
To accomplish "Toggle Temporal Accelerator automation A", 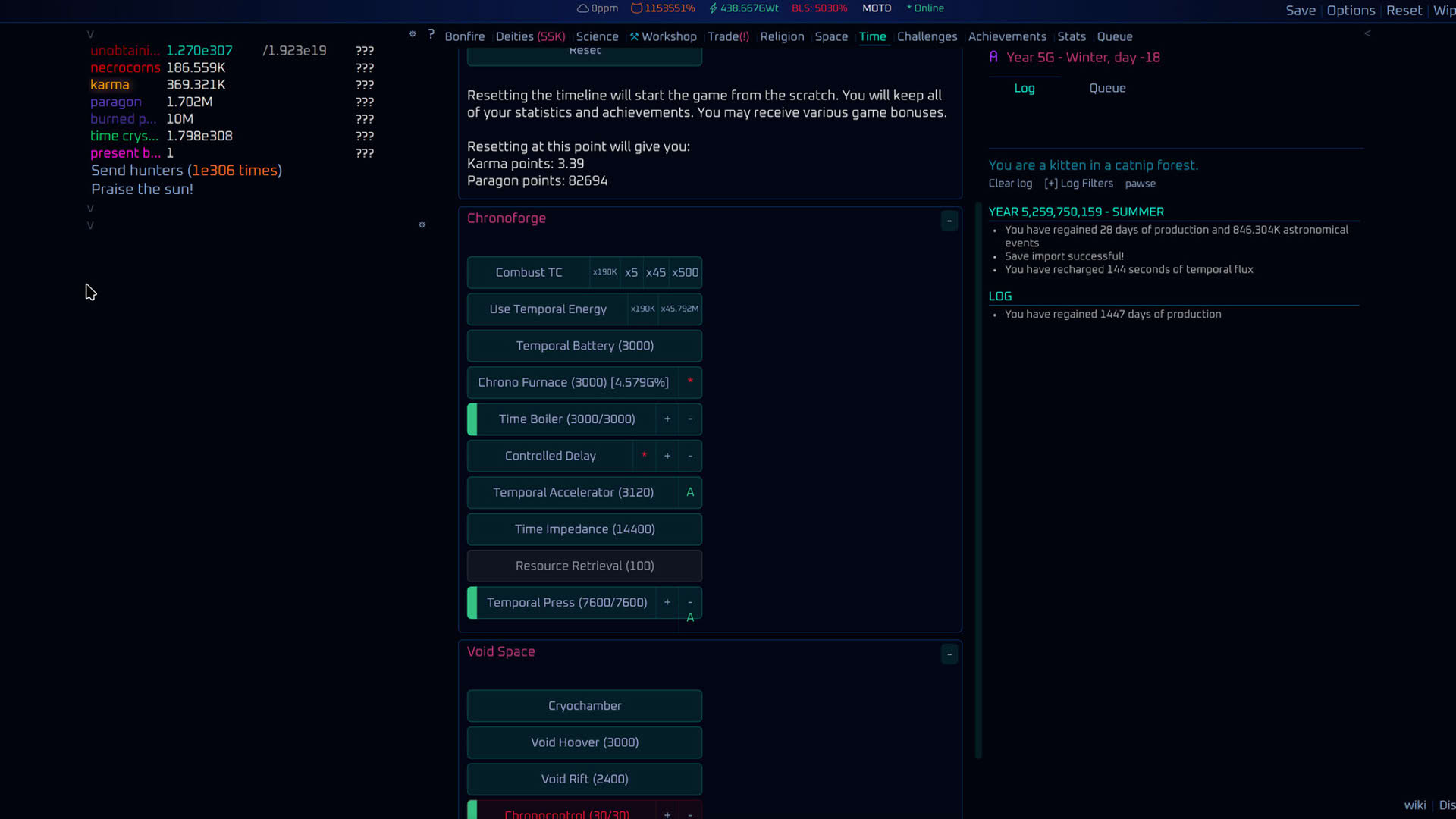I will coord(690,492).
